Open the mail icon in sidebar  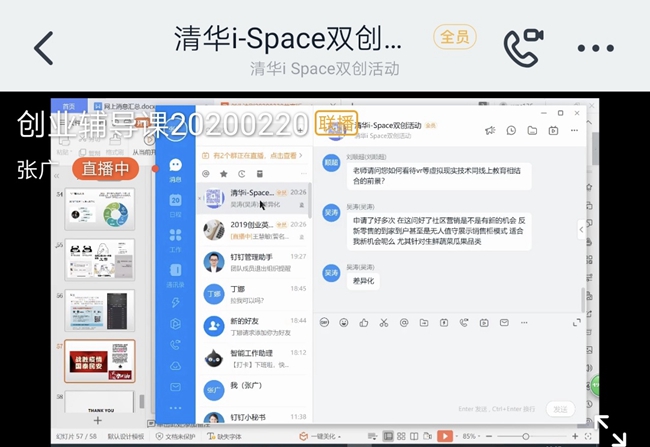(175, 387)
